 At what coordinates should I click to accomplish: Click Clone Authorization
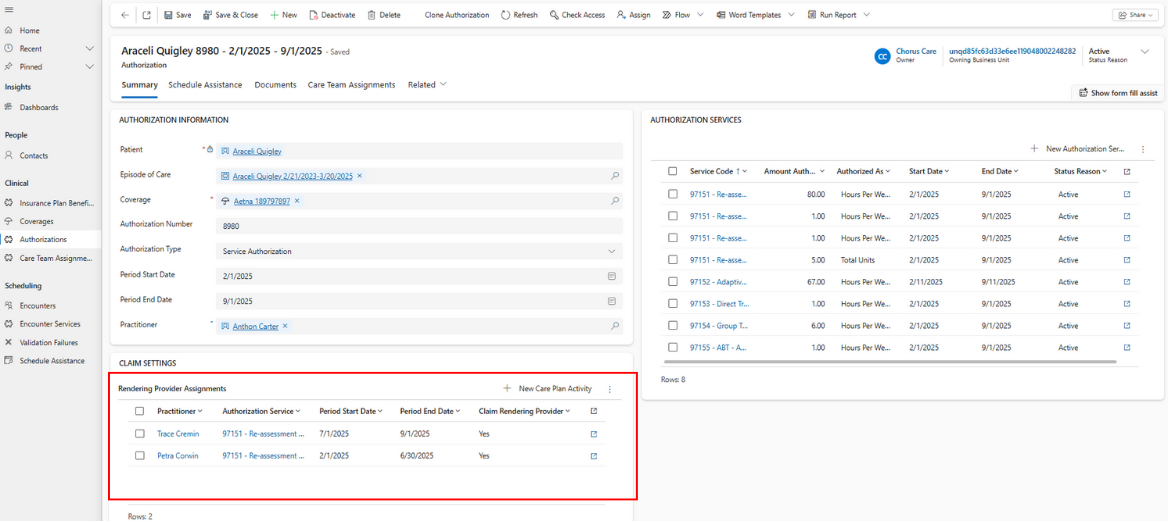click(457, 15)
